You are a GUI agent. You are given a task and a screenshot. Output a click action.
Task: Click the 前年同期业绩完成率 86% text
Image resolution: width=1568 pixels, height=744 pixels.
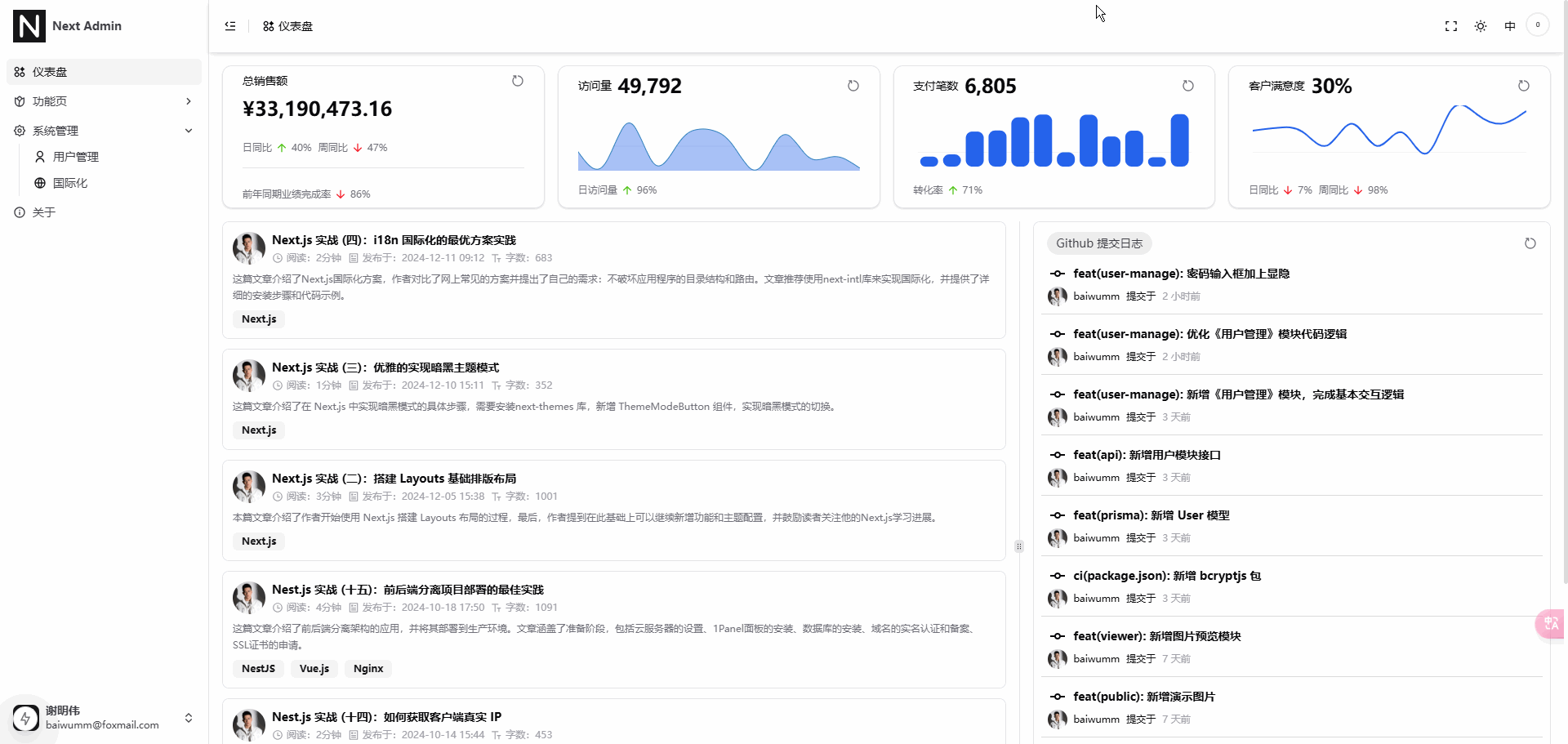pyautogui.click(x=306, y=194)
